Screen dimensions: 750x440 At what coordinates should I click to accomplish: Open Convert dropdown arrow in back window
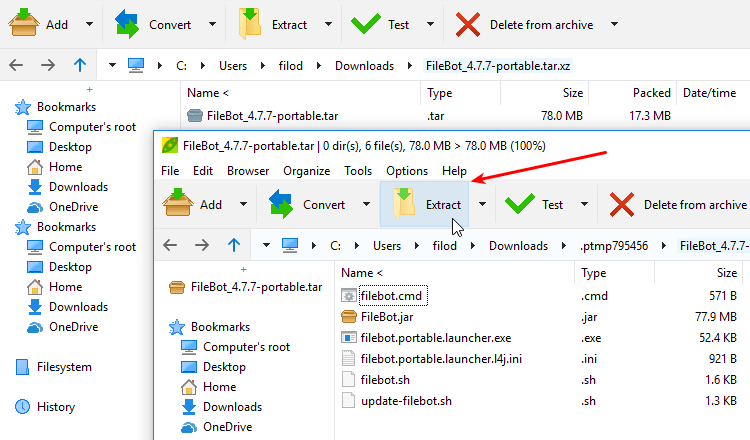[212, 24]
